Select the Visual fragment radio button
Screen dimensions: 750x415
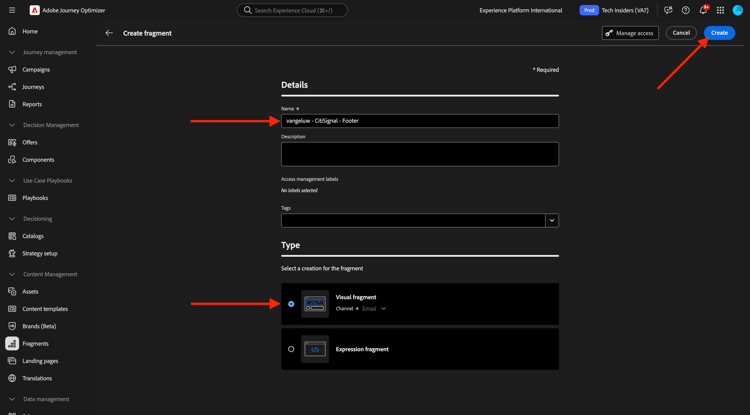(x=291, y=304)
